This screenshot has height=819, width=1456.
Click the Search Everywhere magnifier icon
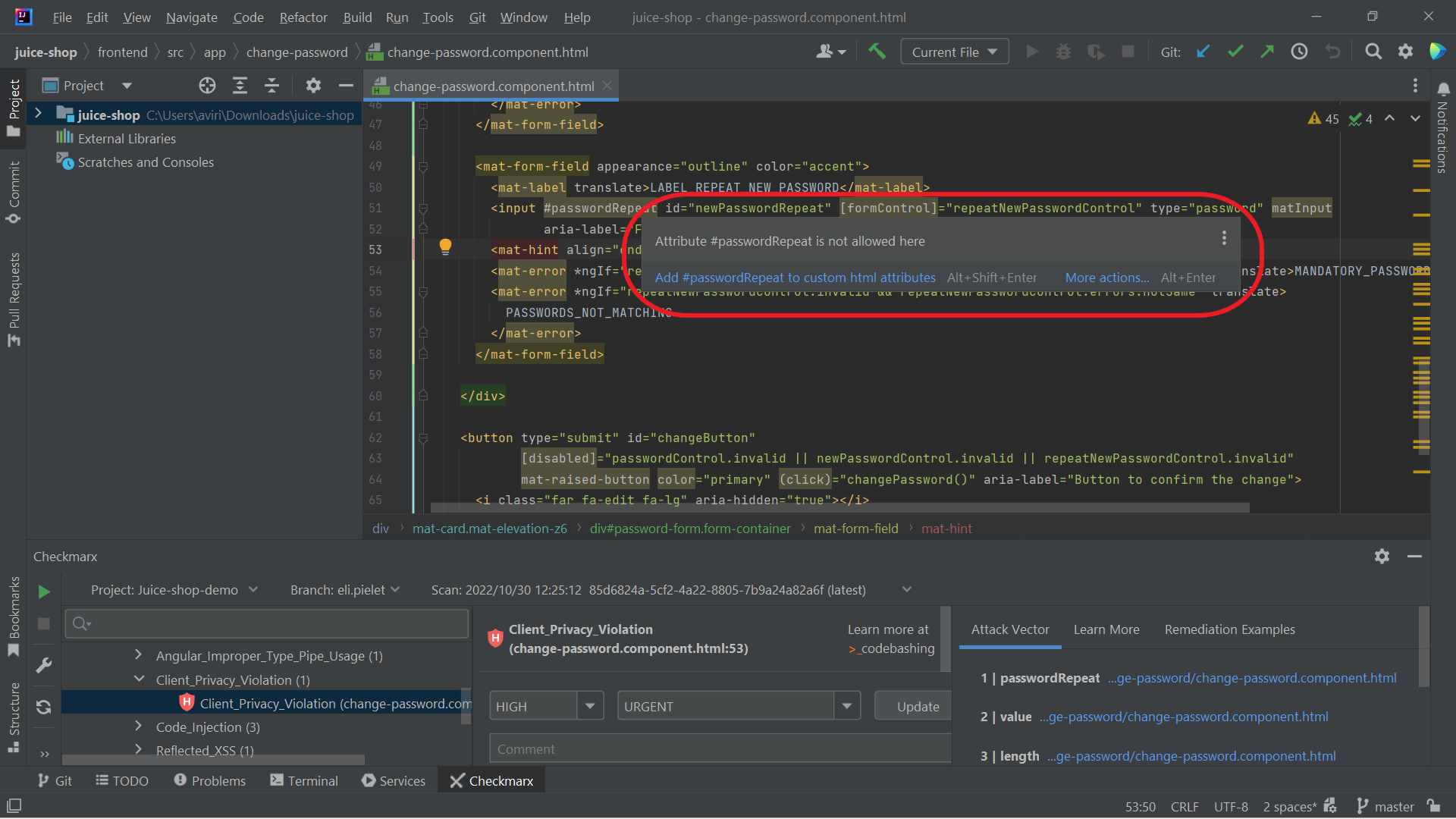(1373, 52)
